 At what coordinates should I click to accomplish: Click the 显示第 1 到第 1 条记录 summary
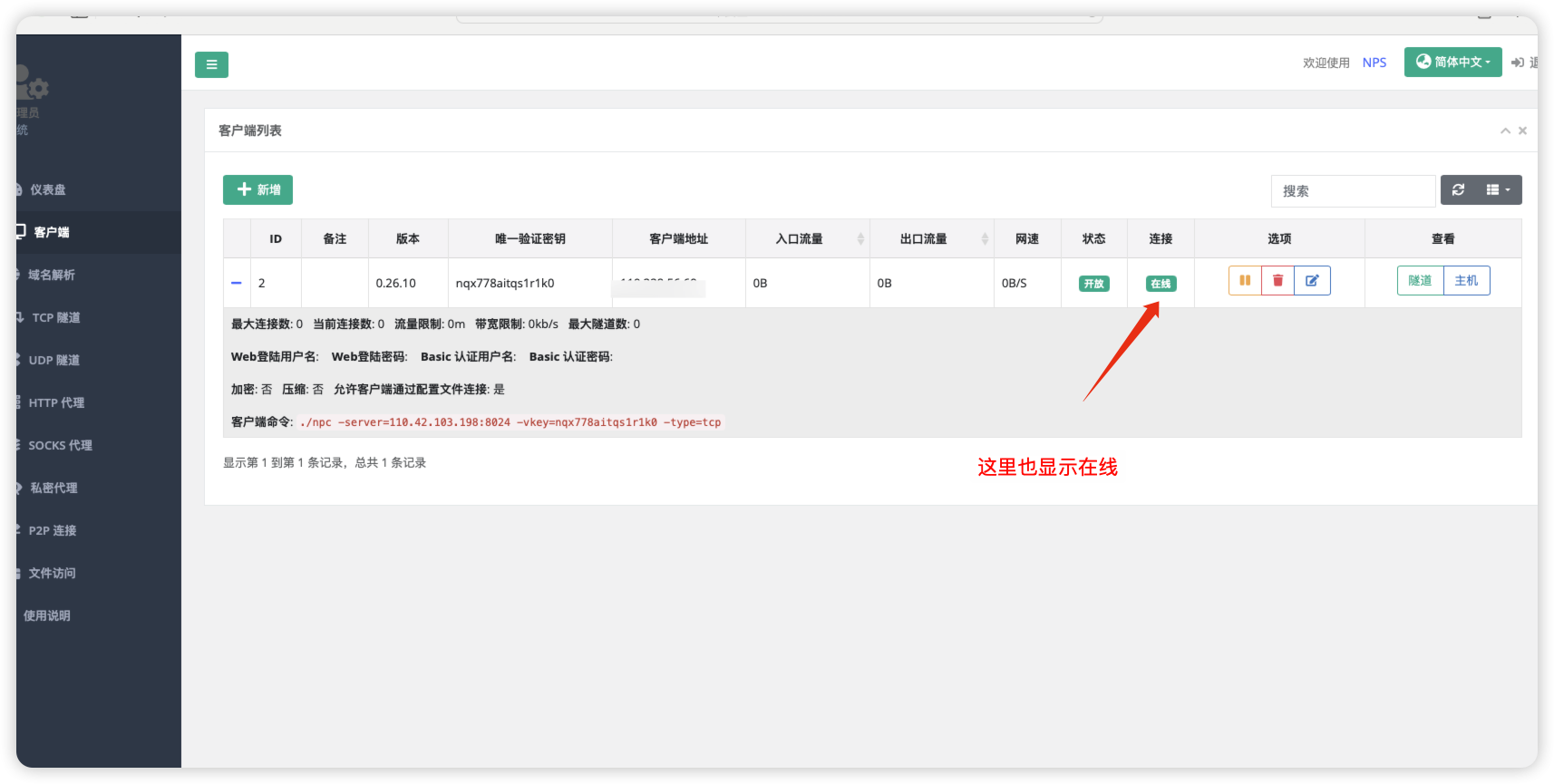coord(325,462)
